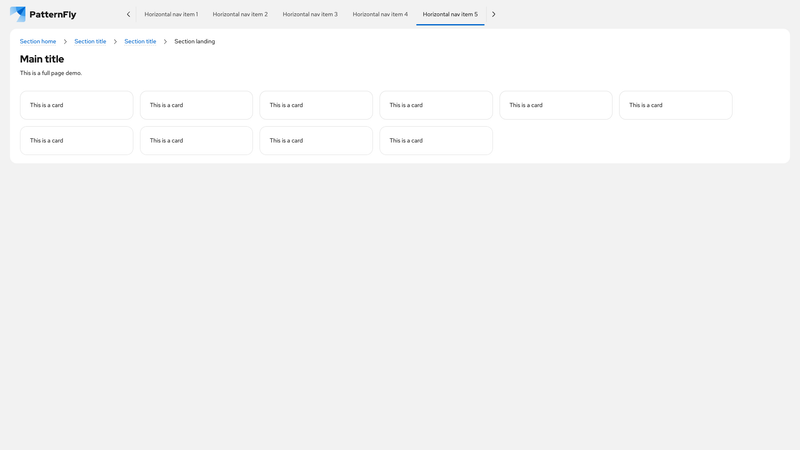
Task: Go to Horizontal nav item 4
Action: pyautogui.click(x=380, y=14)
